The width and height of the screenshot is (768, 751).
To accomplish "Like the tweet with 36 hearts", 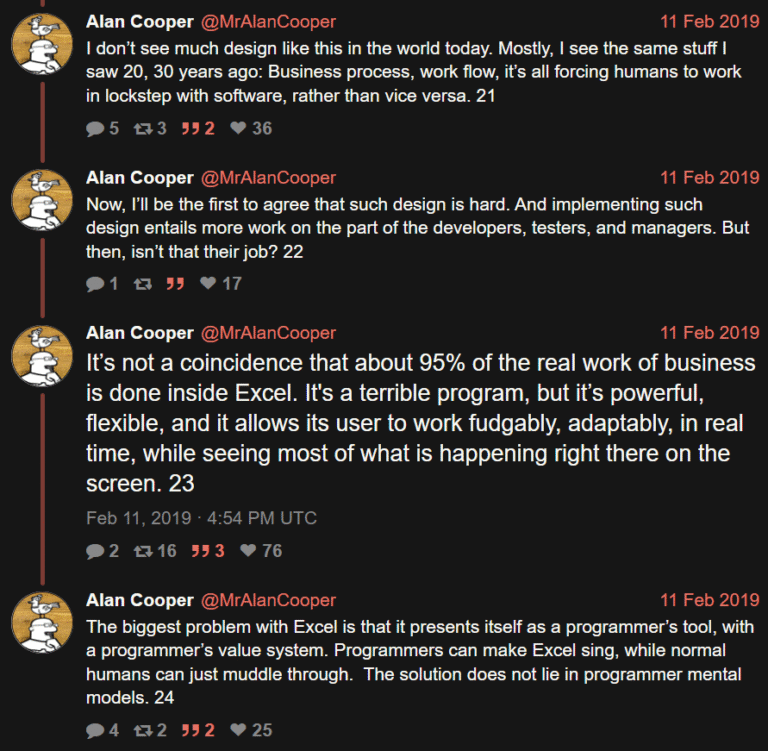I will (237, 128).
